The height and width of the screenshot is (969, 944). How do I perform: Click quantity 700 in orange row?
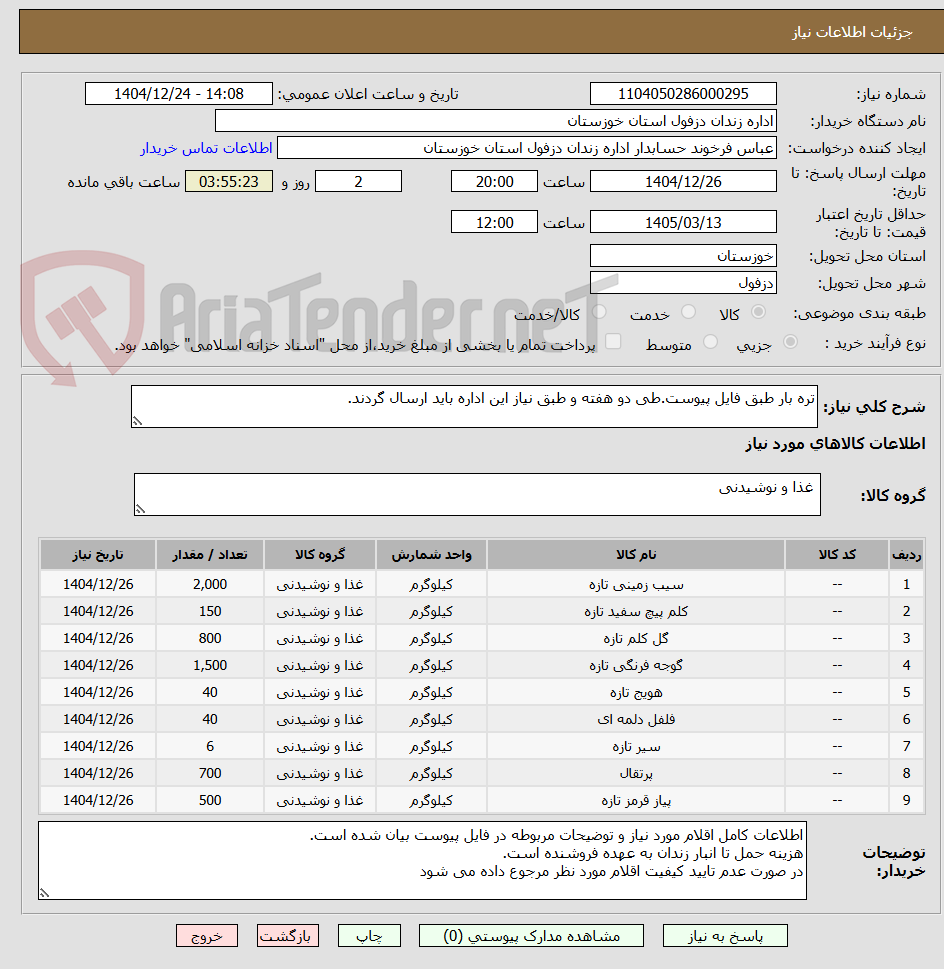pos(210,773)
